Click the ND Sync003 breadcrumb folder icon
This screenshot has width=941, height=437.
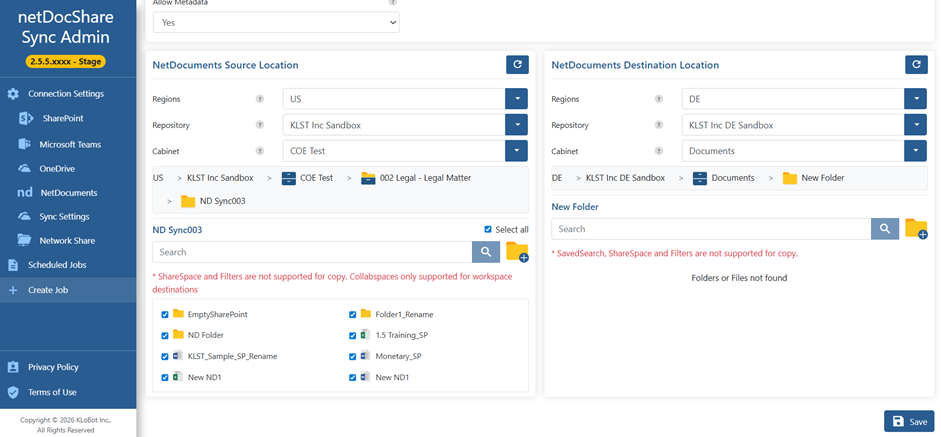point(188,201)
